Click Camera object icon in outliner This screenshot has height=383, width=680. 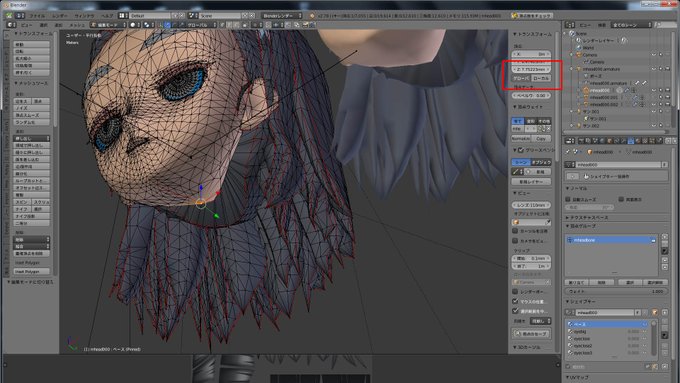pos(579,55)
